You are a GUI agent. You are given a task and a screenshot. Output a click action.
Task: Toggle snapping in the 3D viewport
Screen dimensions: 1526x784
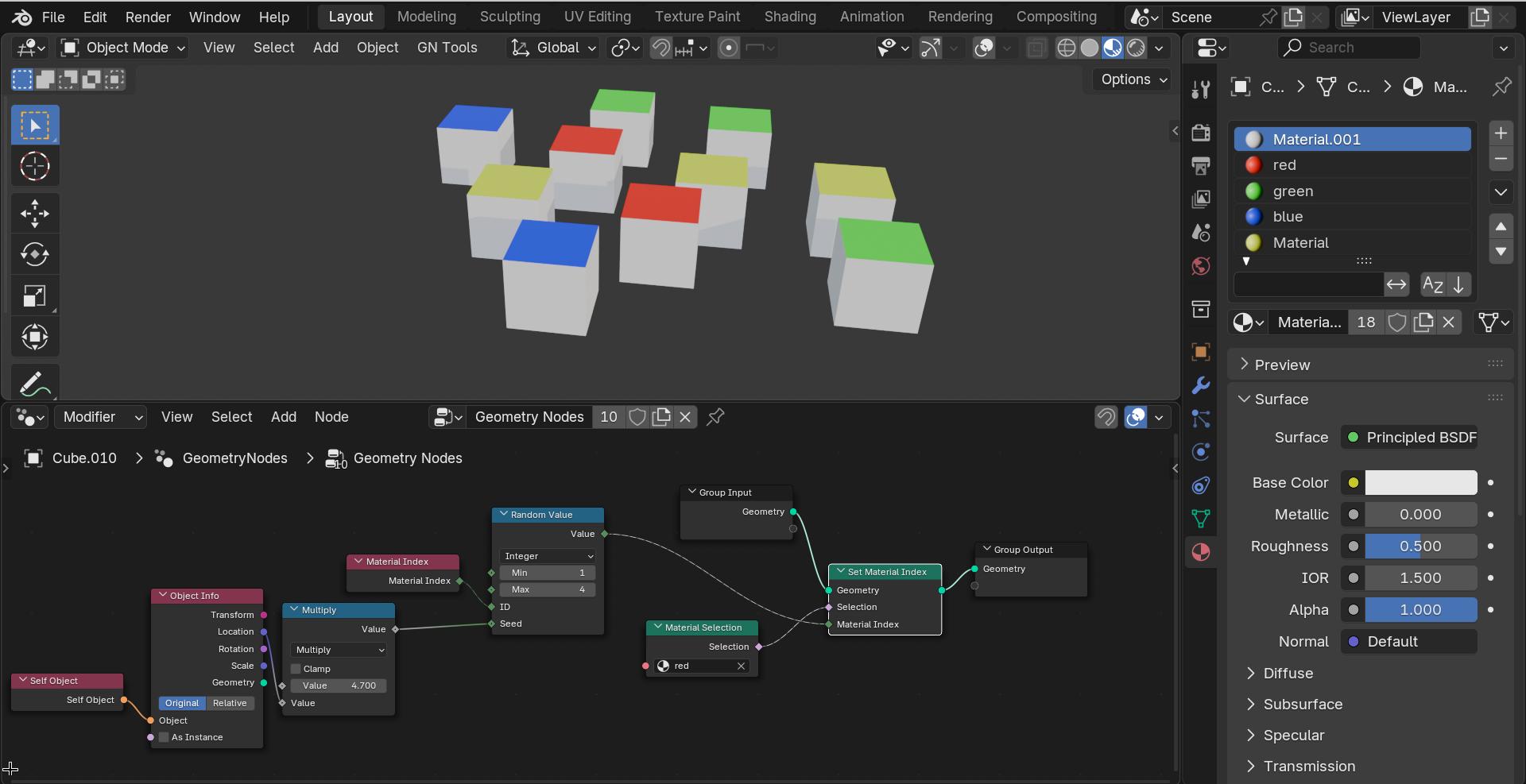pyautogui.click(x=661, y=48)
